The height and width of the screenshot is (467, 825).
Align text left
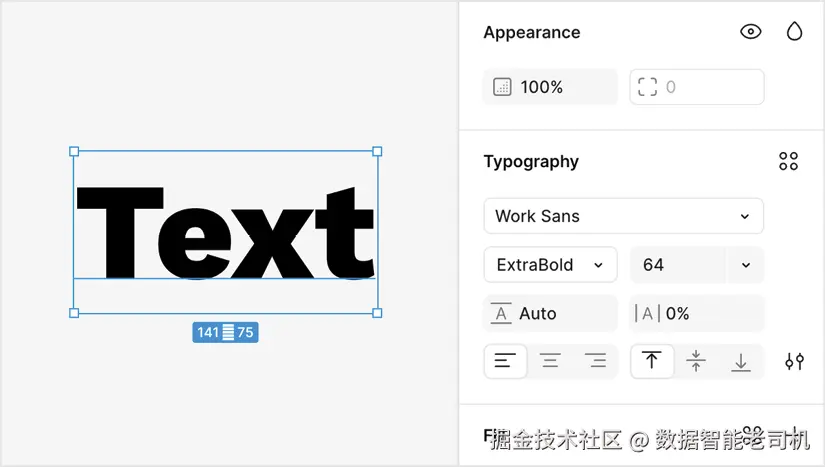[x=505, y=361]
